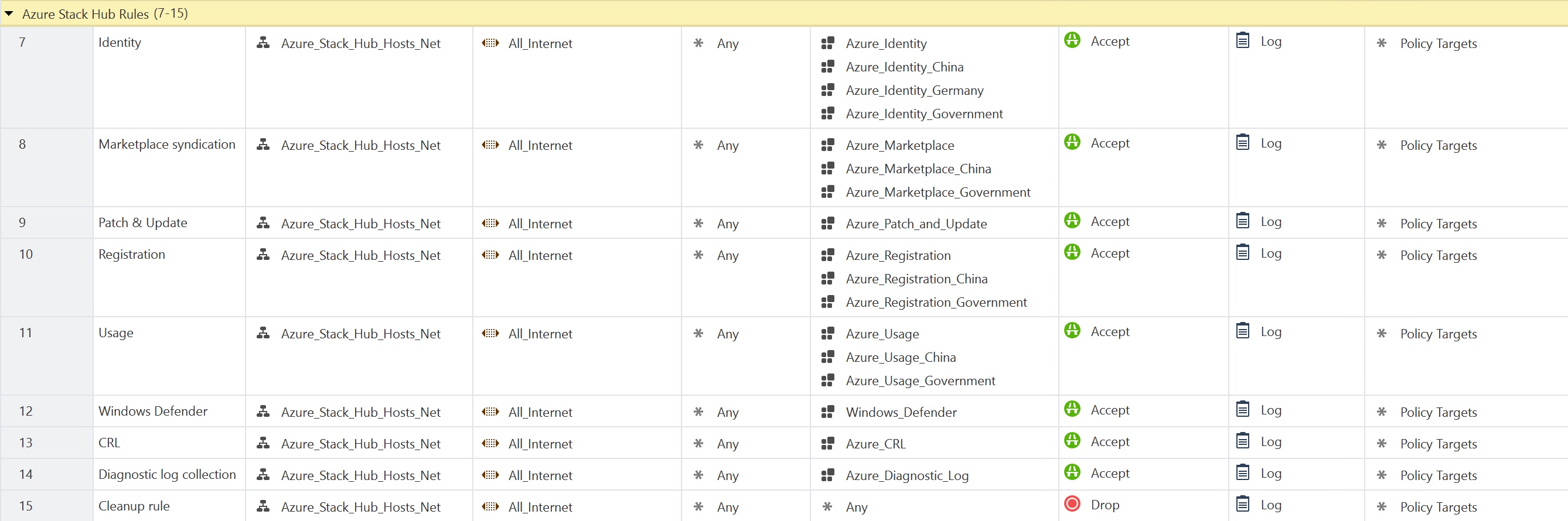Click VPN Any text in rule 13
The width and height of the screenshot is (1568, 521).
[727, 444]
